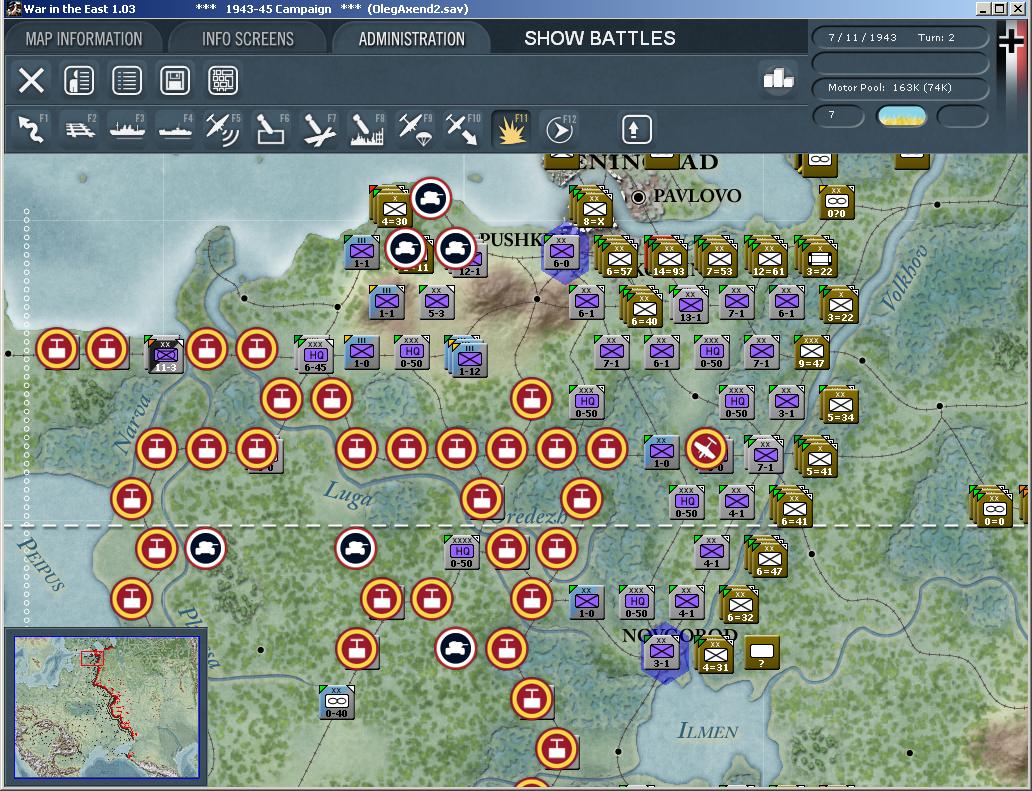
Task: Switch to the INFO SCREENS tab
Action: pyautogui.click(x=247, y=39)
